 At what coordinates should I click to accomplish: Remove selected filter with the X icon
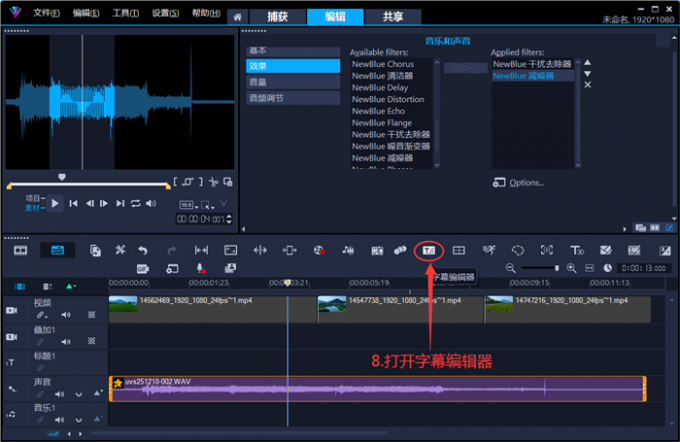pyautogui.click(x=587, y=85)
